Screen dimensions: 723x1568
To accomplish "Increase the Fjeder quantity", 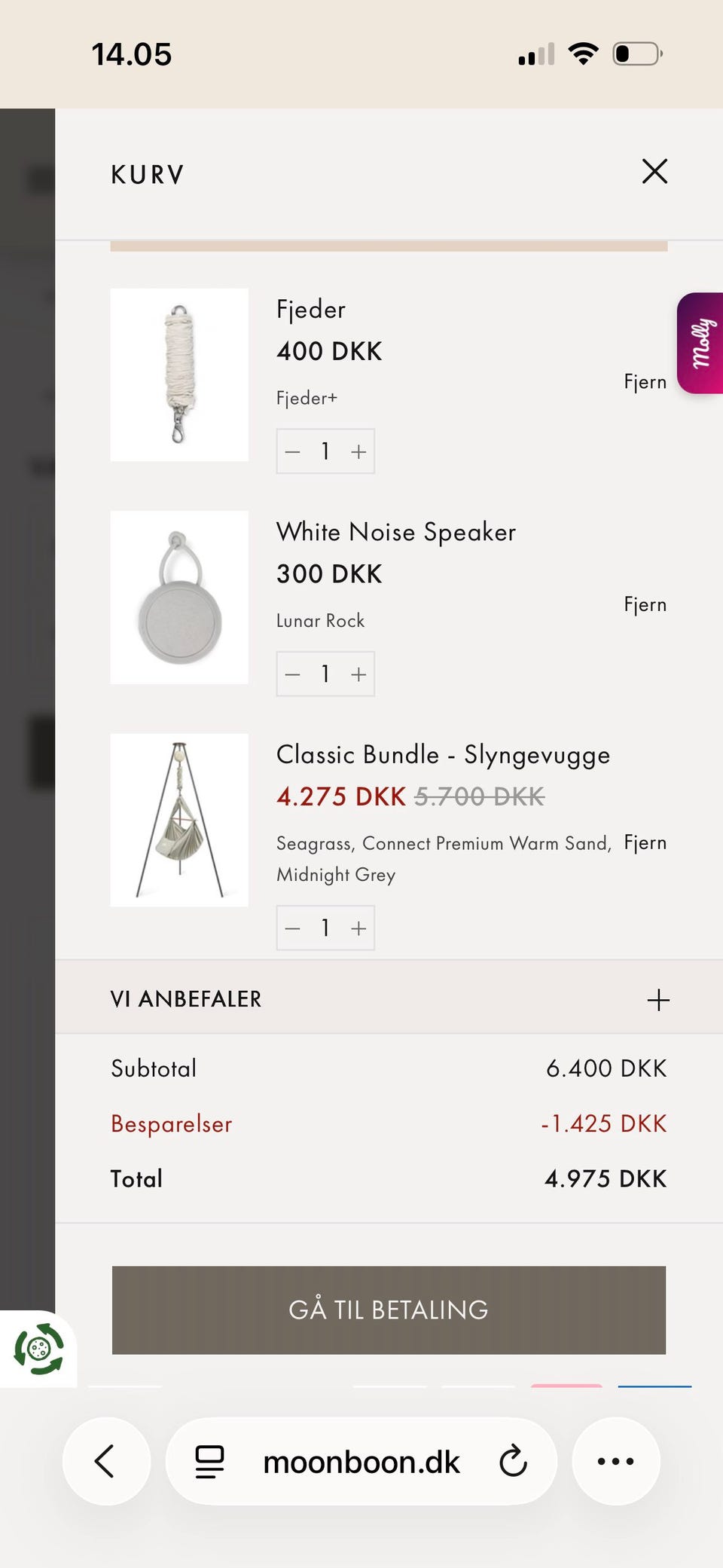I will click(x=358, y=451).
